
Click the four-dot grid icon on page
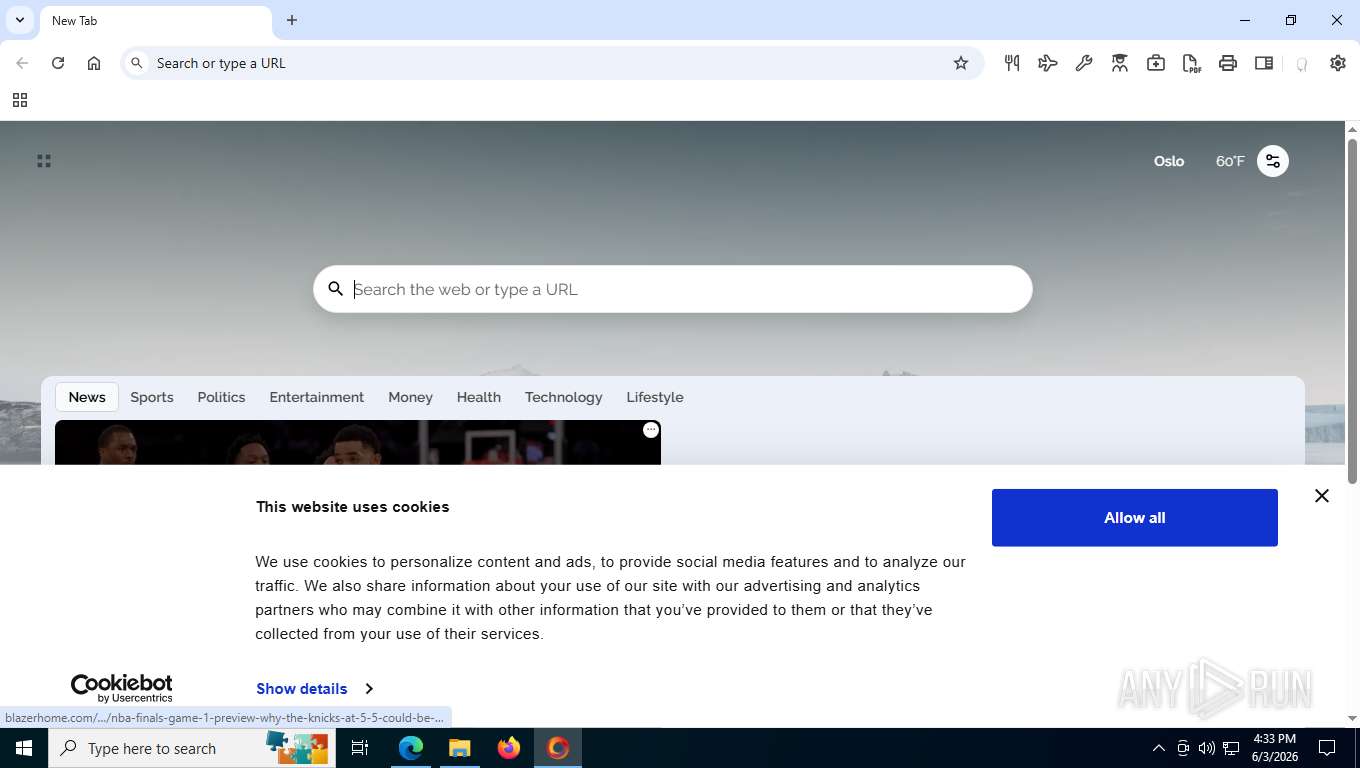44,161
